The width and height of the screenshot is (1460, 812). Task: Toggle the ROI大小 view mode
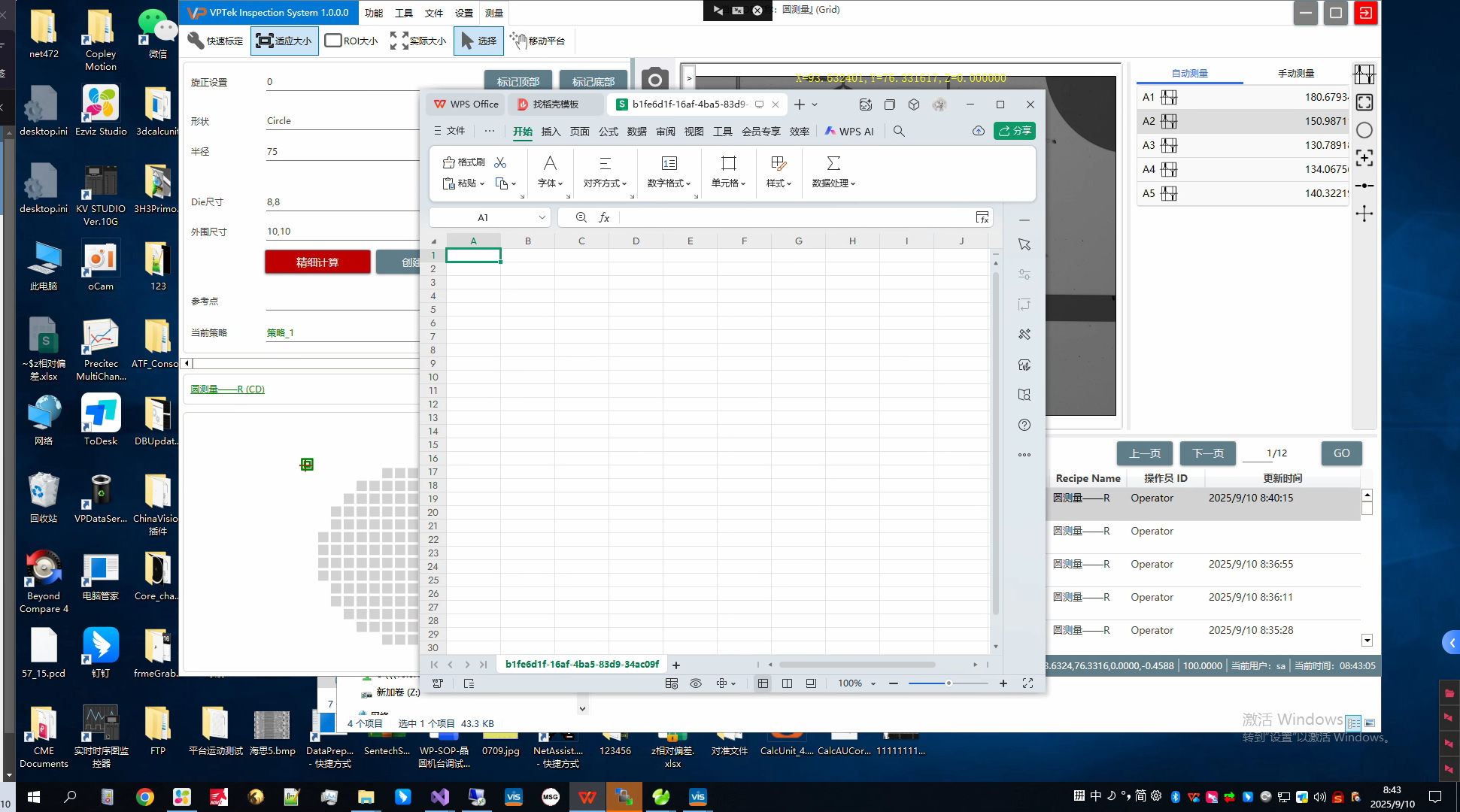(351, 41)
